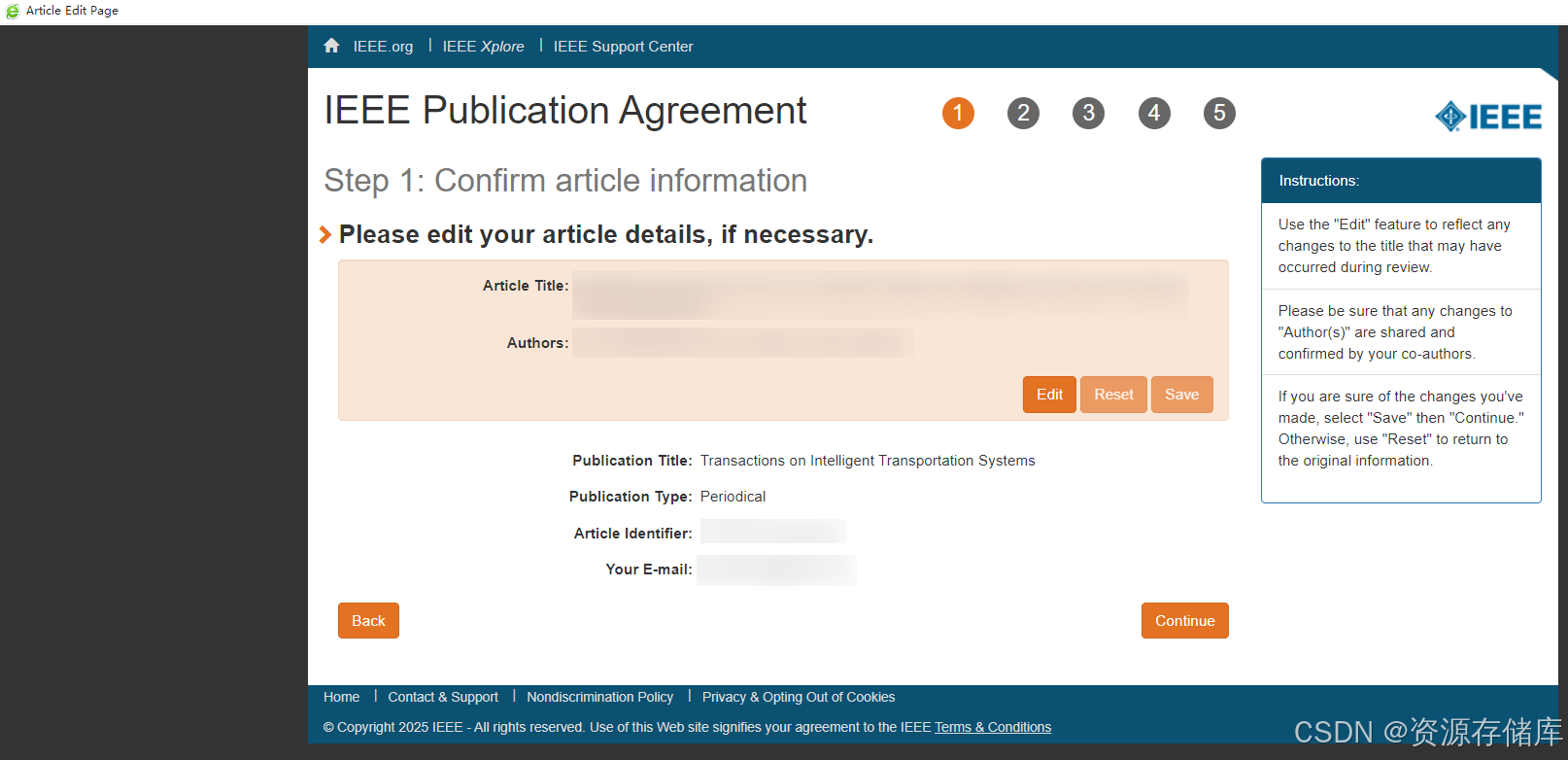Screen dimensions: 1568x760
Task: Reset the article details
Action: click(1113, 395)
